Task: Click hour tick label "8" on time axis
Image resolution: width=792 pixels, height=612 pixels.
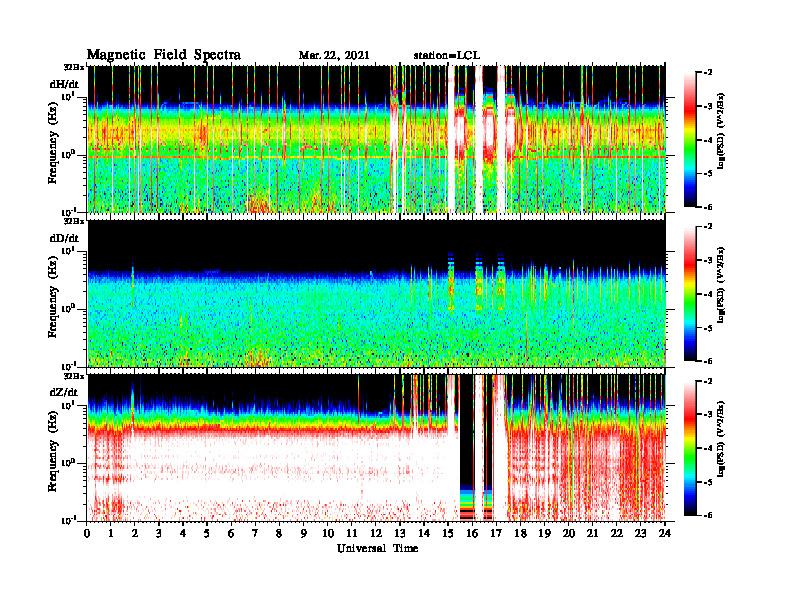Action: pos(279,533)
